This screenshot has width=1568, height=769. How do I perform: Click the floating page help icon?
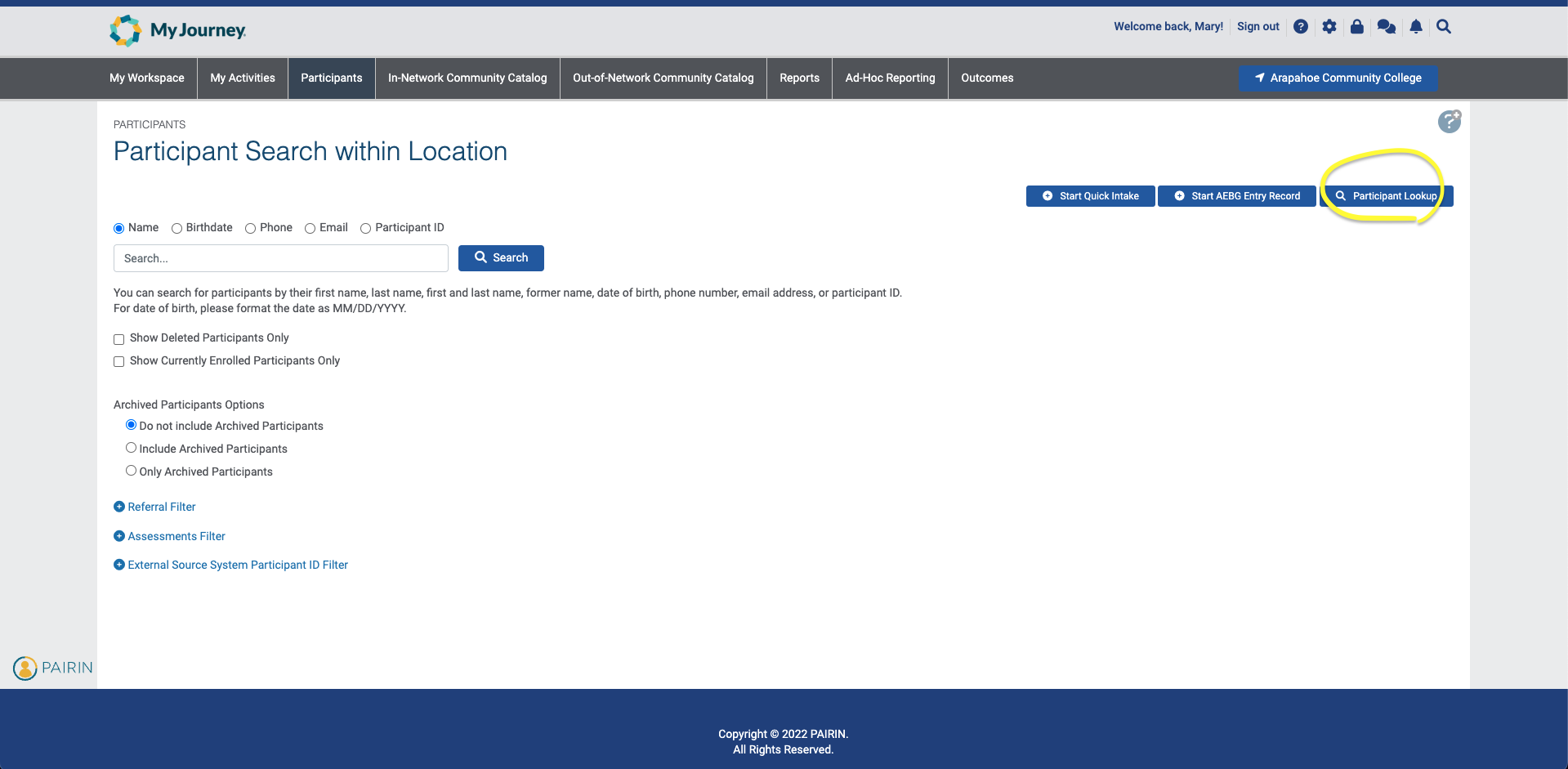point(1449,122)
